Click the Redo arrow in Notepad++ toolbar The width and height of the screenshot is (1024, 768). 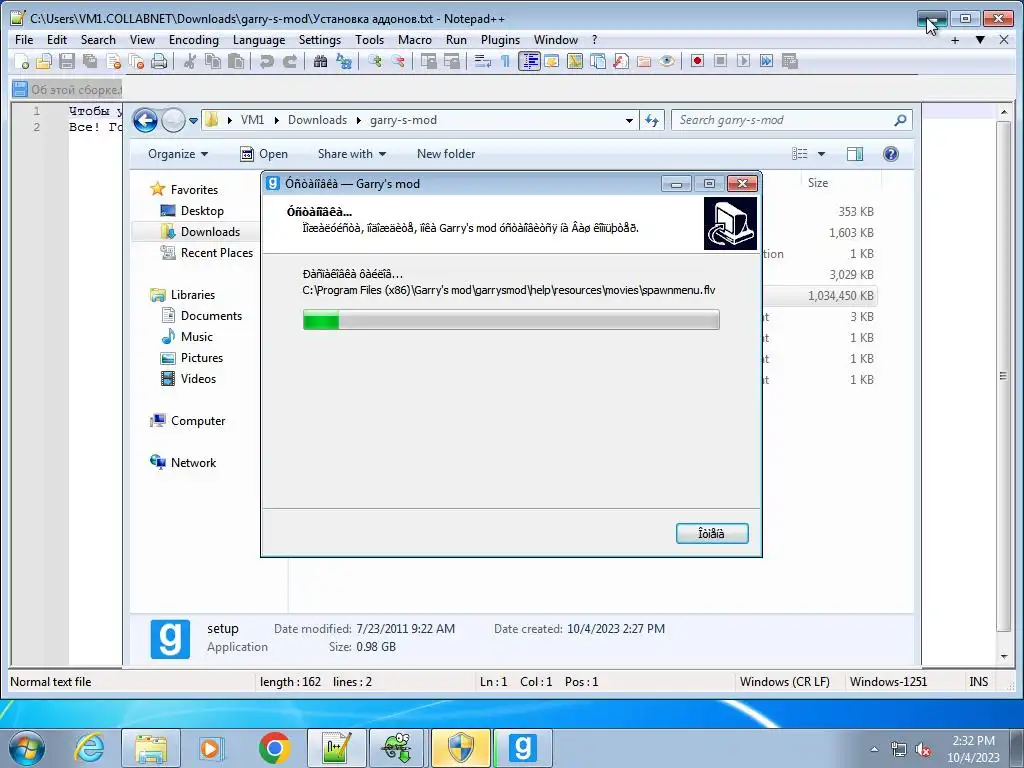[x=289, y=61]
